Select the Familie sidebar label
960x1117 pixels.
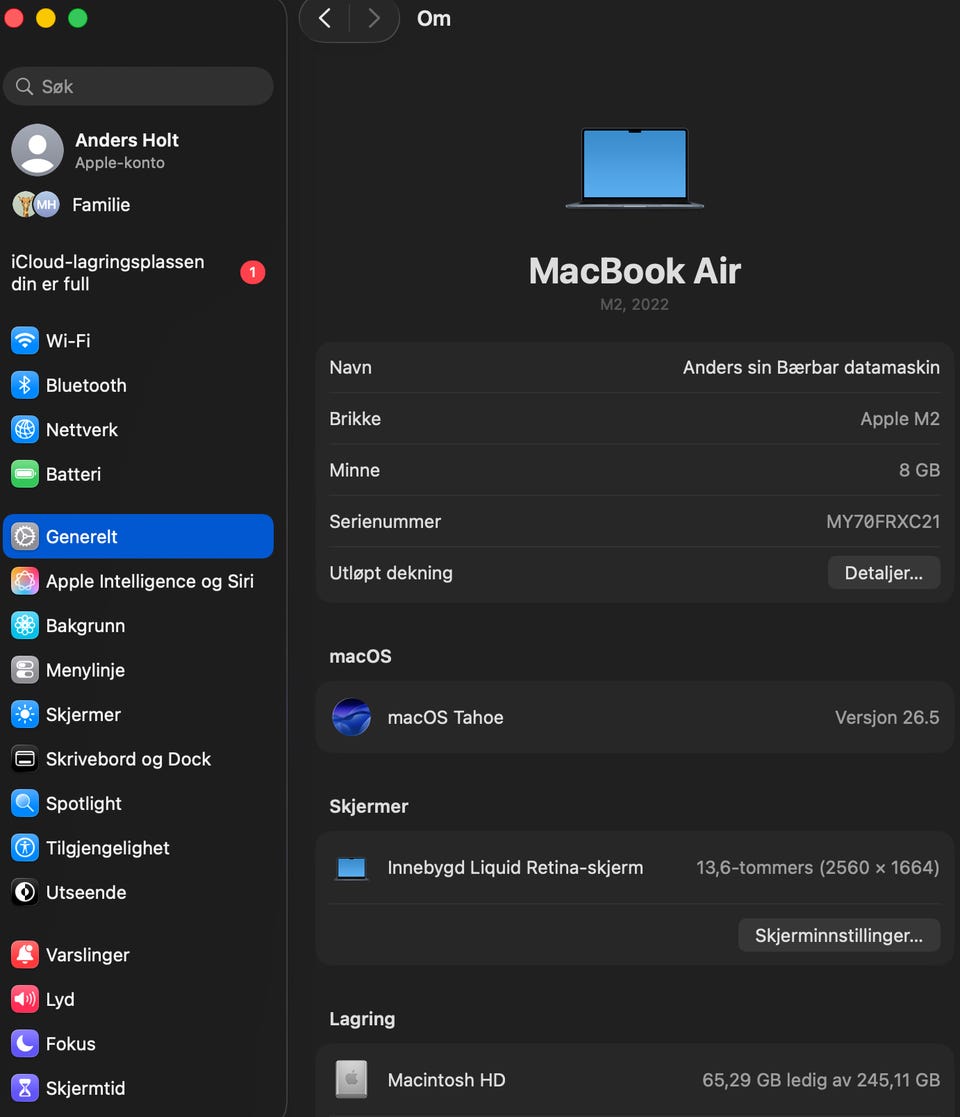[x=101, y=205]
